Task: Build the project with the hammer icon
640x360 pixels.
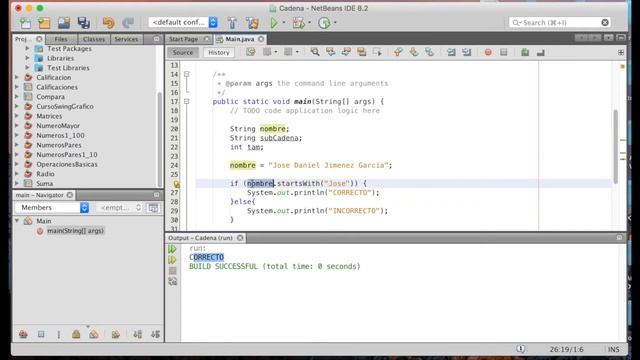Action: [x=232, y=23]
